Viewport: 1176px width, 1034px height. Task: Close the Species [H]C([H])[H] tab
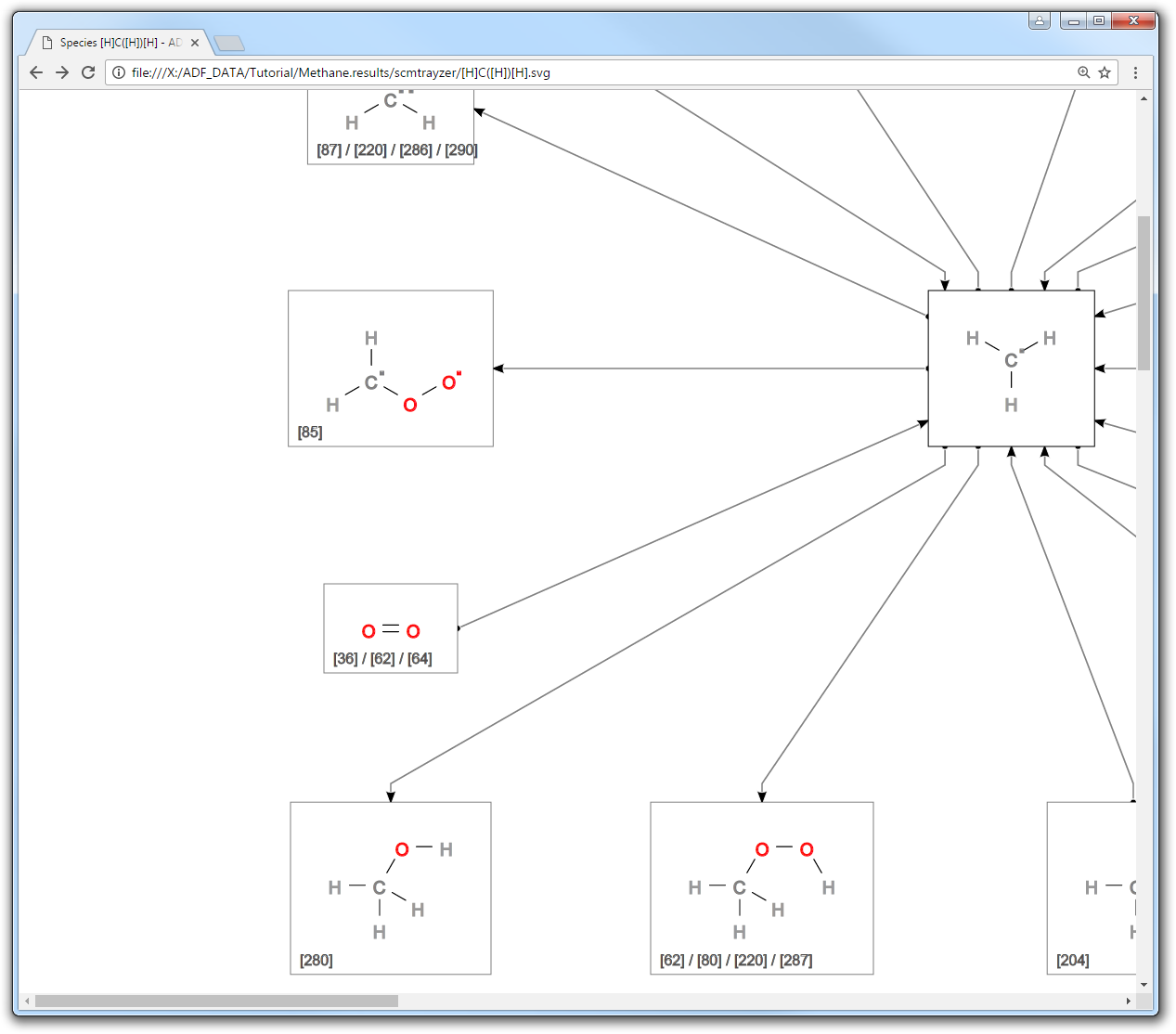tap(195, 43)
